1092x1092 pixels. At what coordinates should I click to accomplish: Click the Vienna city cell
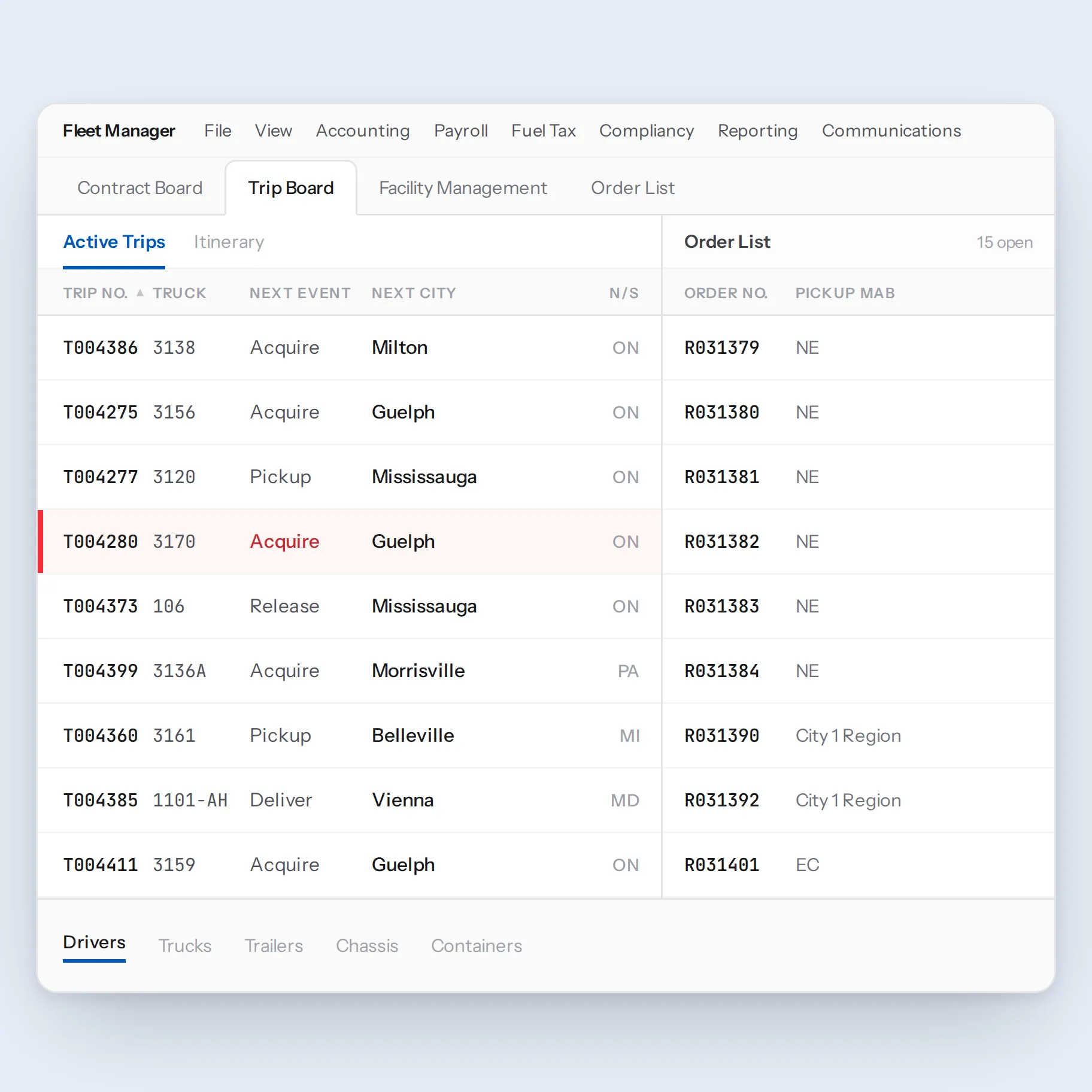(x=403, y=800)
